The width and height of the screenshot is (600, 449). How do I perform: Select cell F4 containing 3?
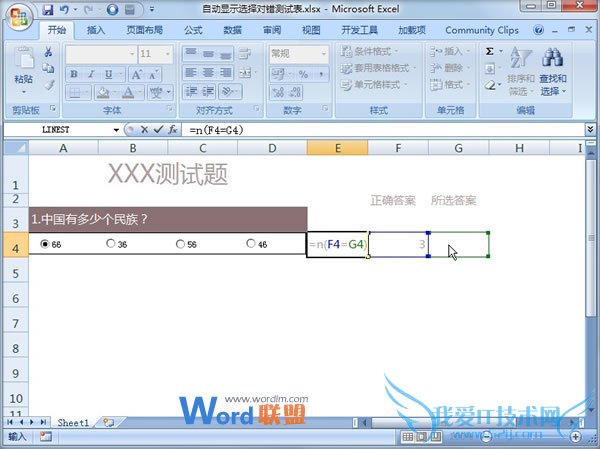pos(398,245)
